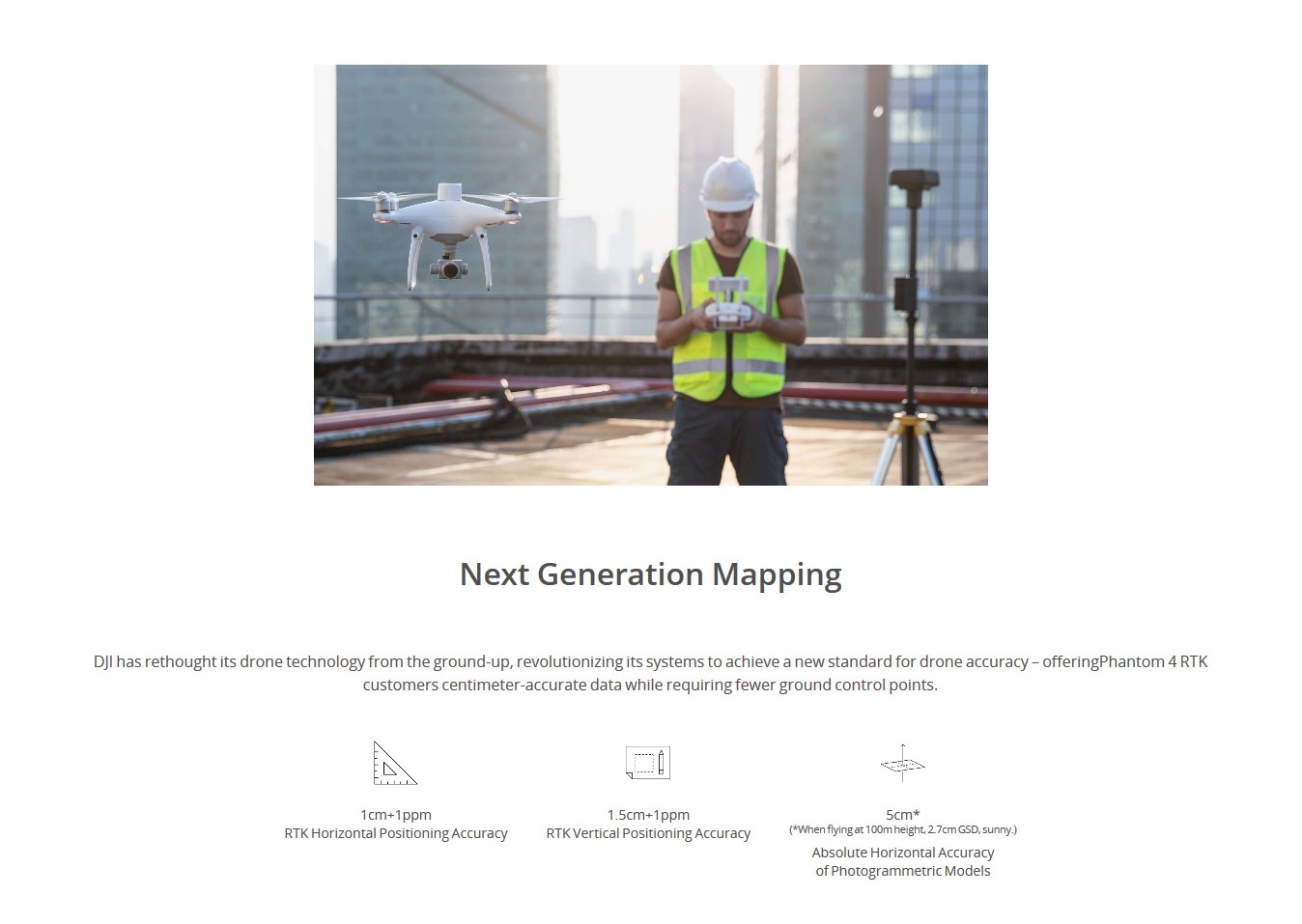Click the 1cm+1ppm value text

[x=395, y=815]
